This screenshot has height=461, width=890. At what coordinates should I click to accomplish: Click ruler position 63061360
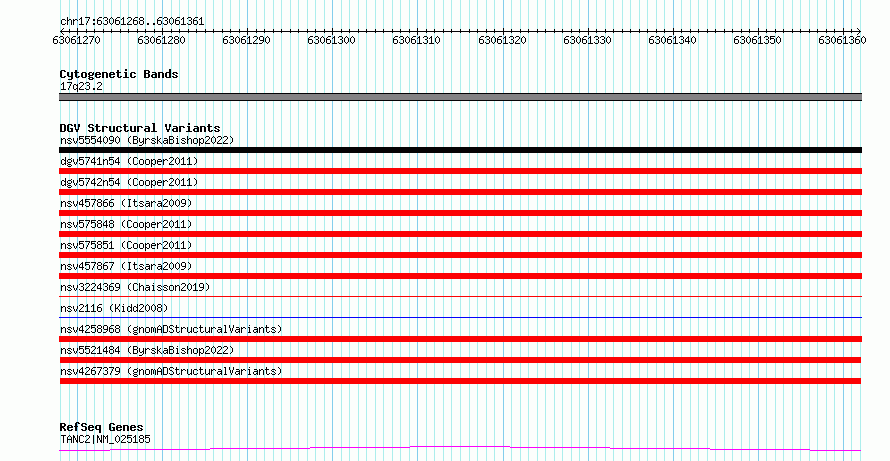tap(842, 40)
